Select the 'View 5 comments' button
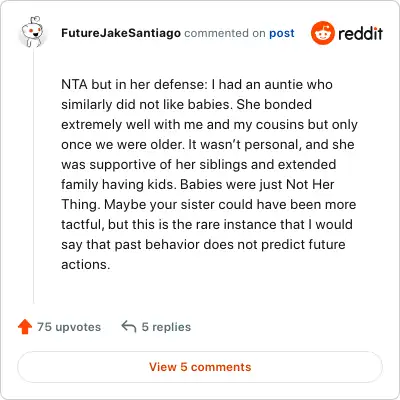The image size is (400, 400). [x=200, y=367]
